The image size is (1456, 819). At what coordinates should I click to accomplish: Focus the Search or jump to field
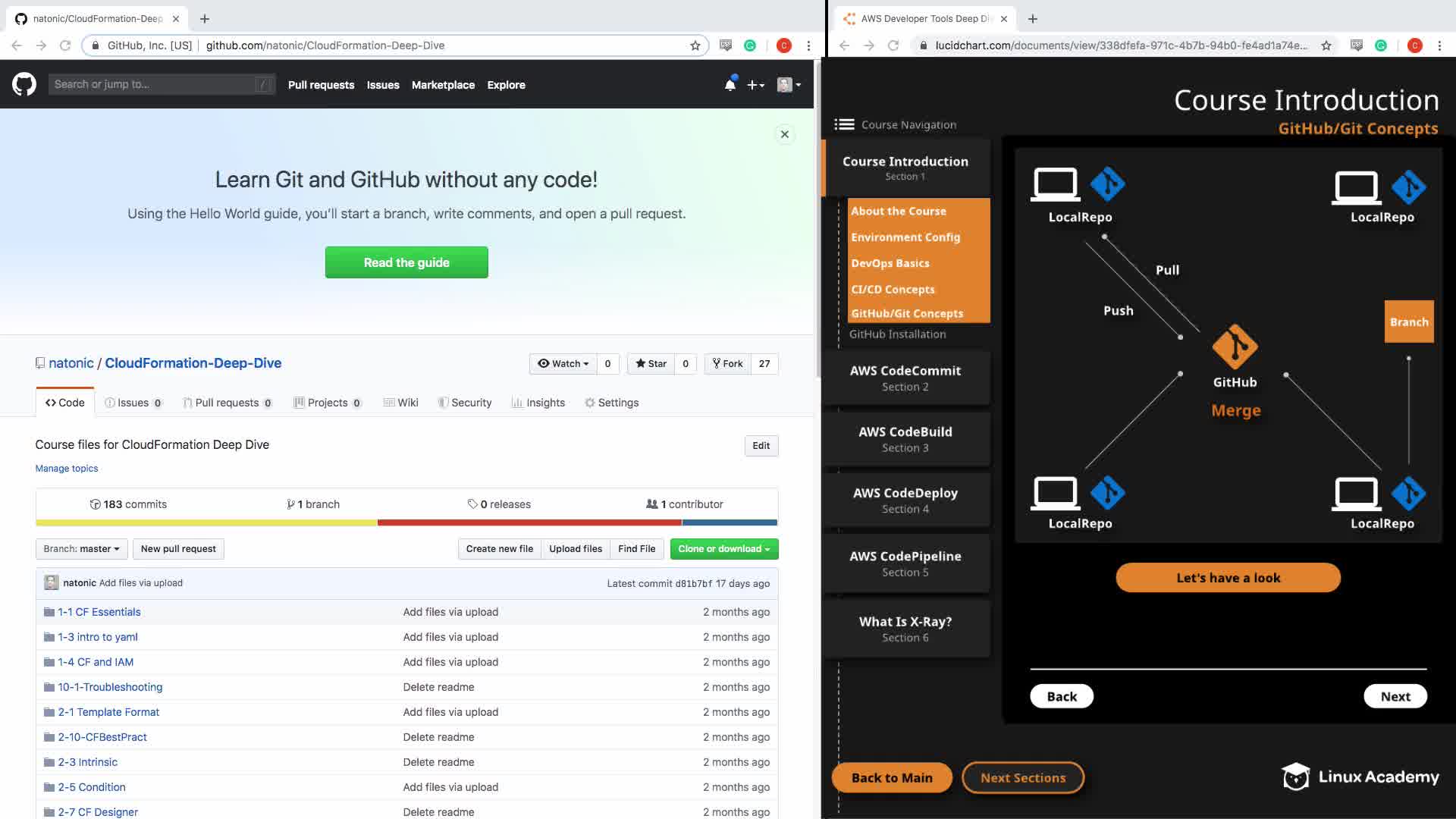tap(152, 84)
